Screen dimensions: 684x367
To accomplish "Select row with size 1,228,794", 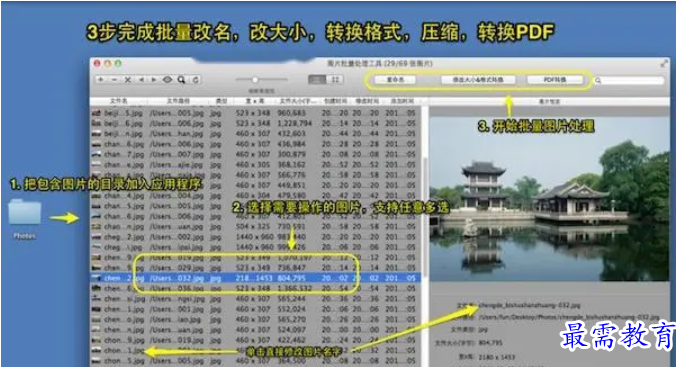I will 255,123.
